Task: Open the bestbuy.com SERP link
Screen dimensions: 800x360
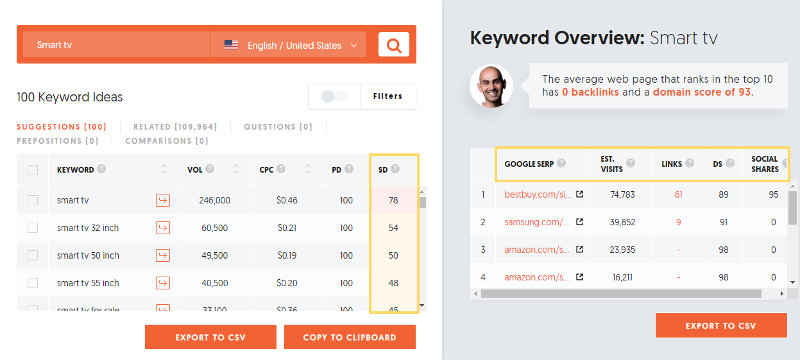Action: click(537, 194)
